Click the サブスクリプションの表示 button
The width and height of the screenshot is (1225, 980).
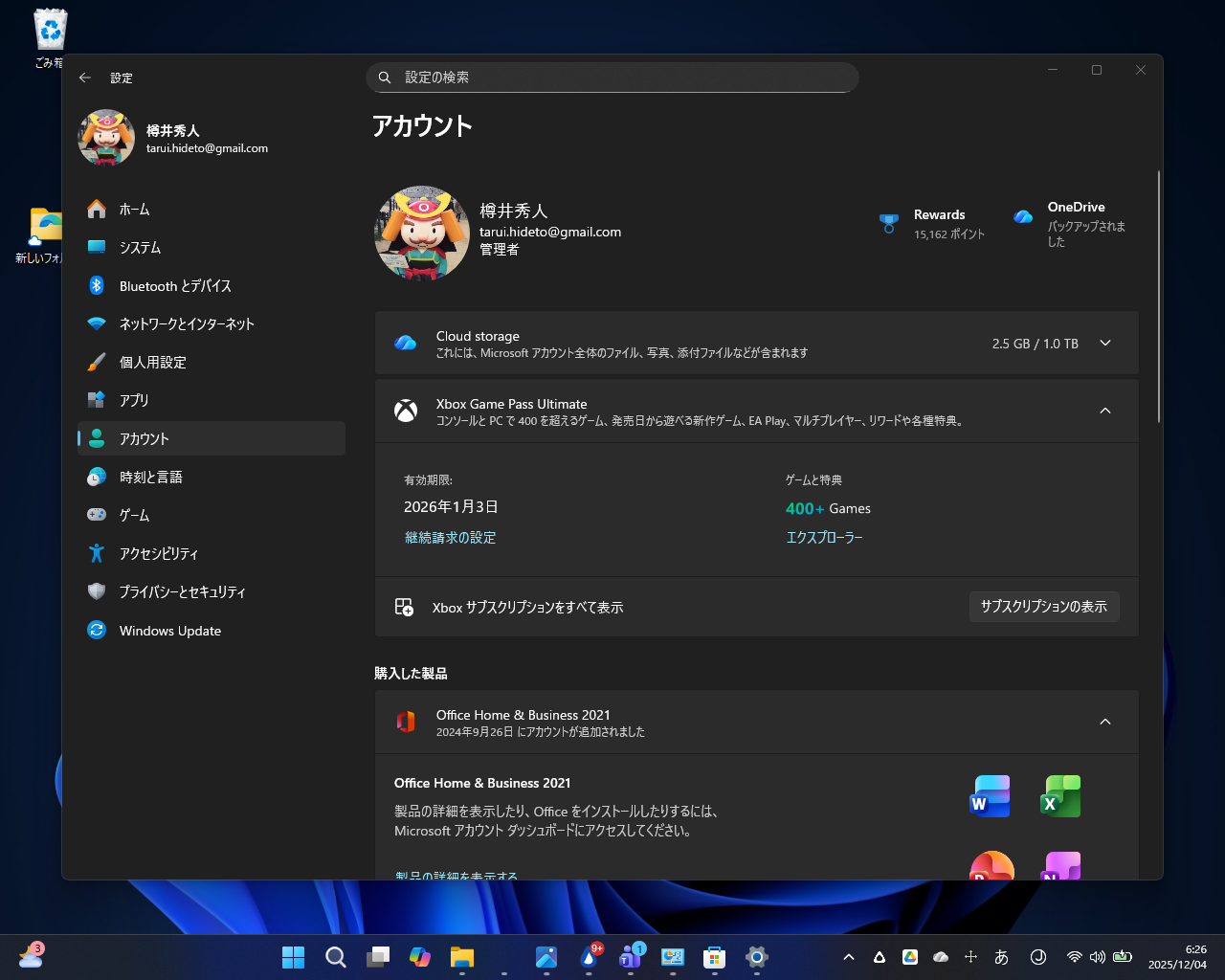tap(1044, 607)
